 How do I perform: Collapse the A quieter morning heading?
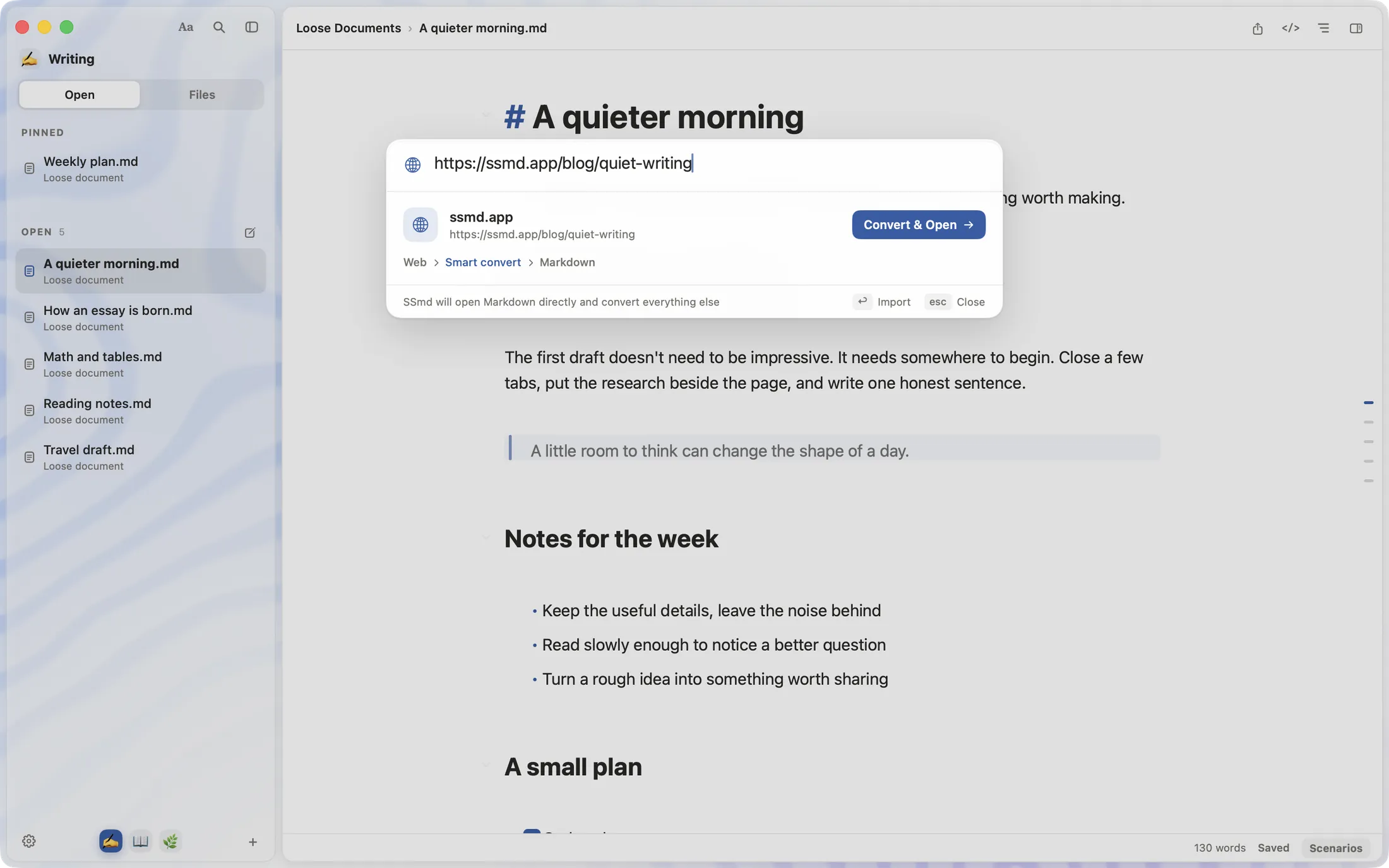(486, 115)
